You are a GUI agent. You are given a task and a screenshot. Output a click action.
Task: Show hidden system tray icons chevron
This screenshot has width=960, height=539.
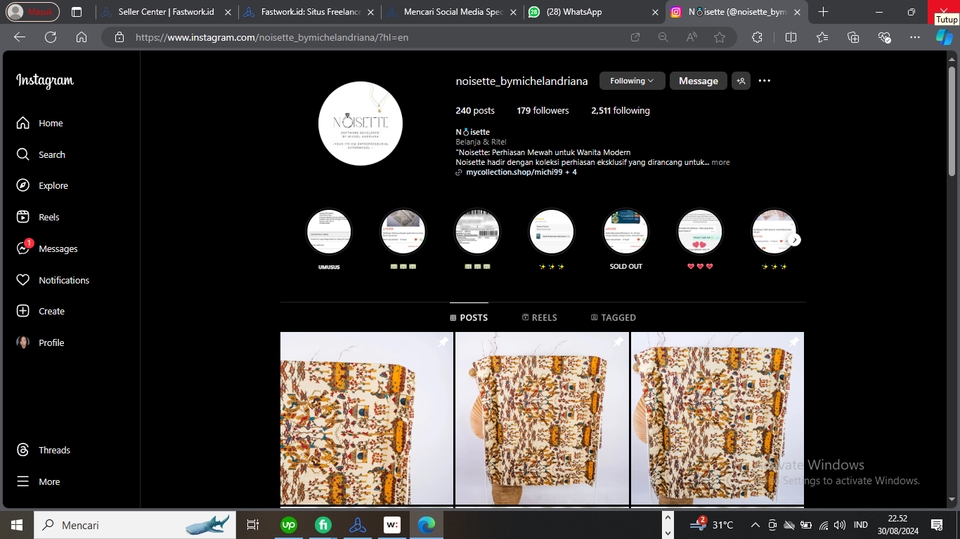tap(755, 525)
